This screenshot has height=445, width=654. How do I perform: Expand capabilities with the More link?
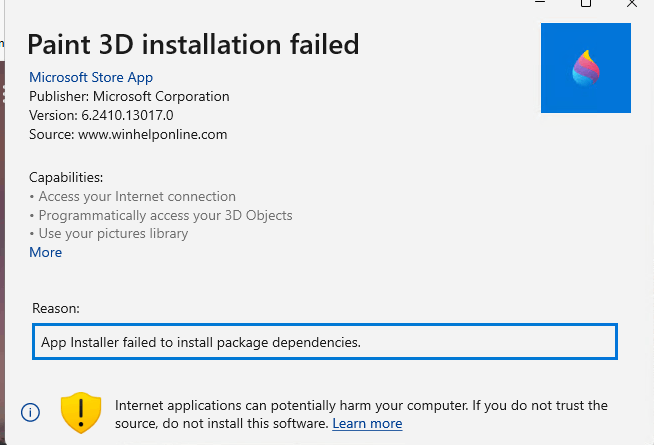coord(46,252)
